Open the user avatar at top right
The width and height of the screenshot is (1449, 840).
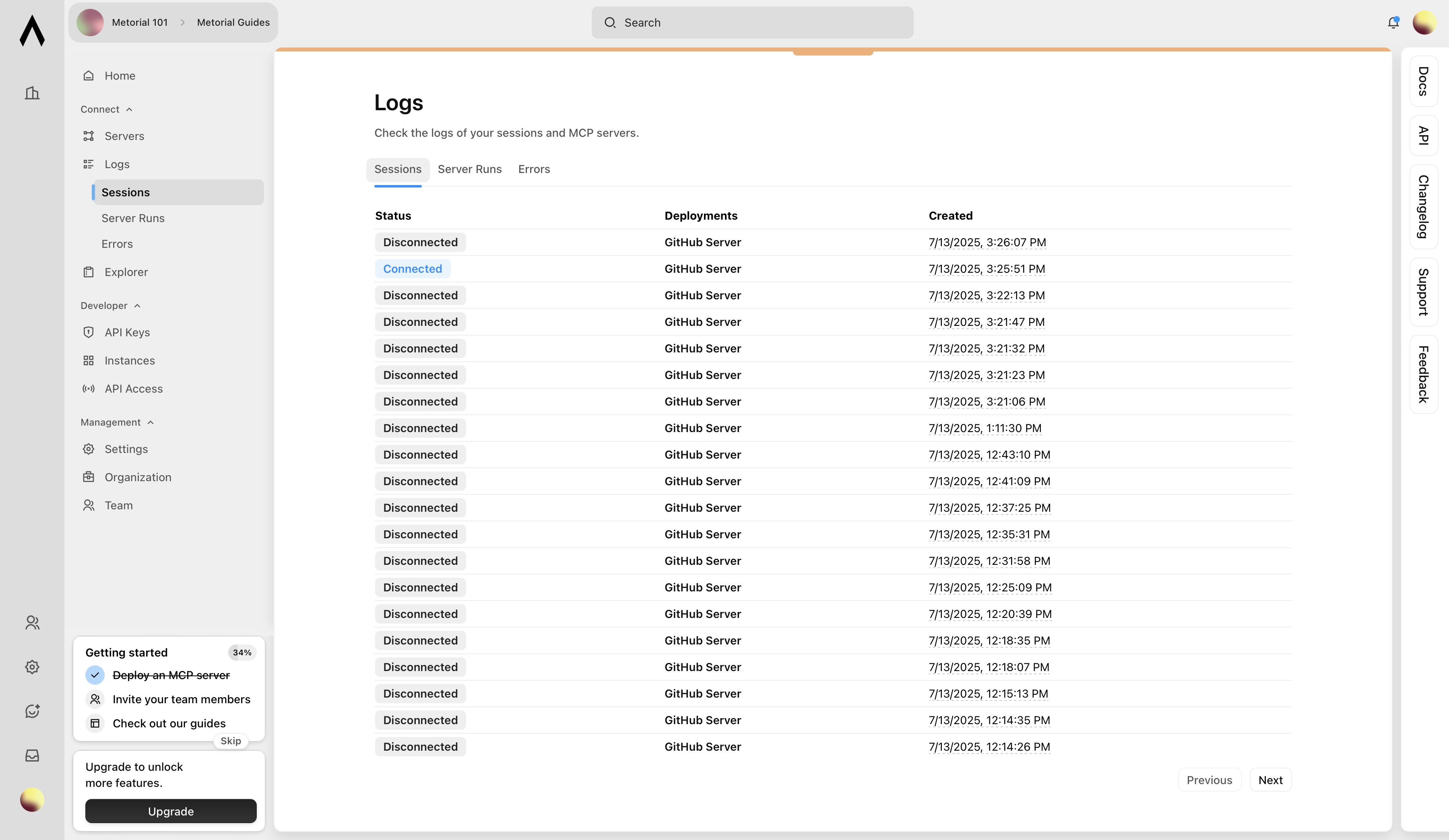tap(1424, 23)
